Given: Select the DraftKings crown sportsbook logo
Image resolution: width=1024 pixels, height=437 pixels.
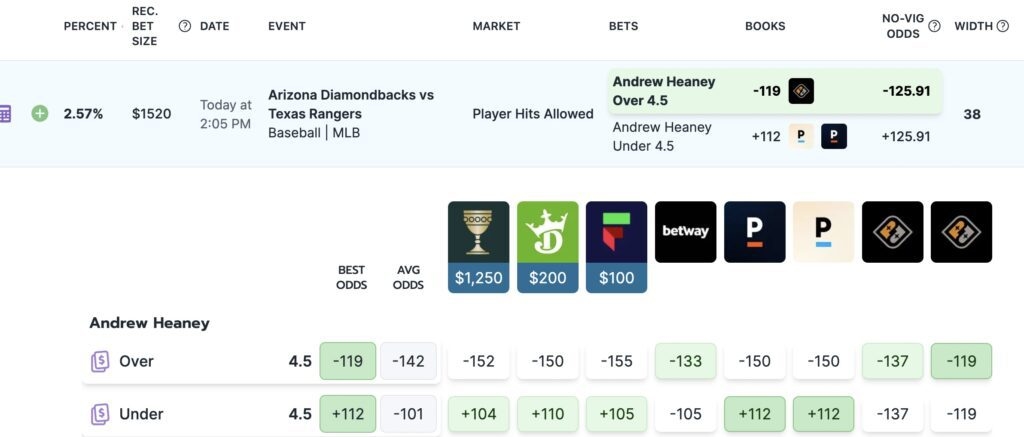Looking at the screenshot, I should point(547,232).
